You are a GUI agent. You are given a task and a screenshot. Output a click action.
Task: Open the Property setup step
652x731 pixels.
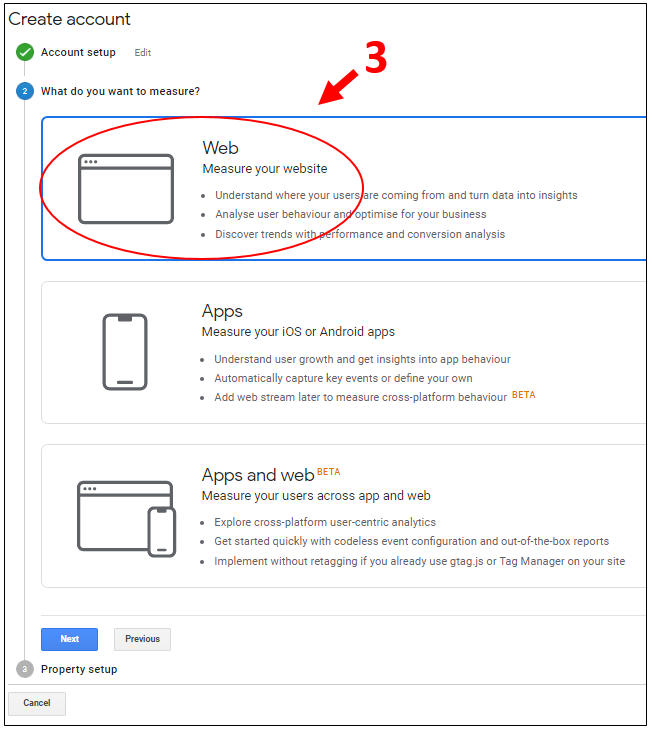point(79,669)
